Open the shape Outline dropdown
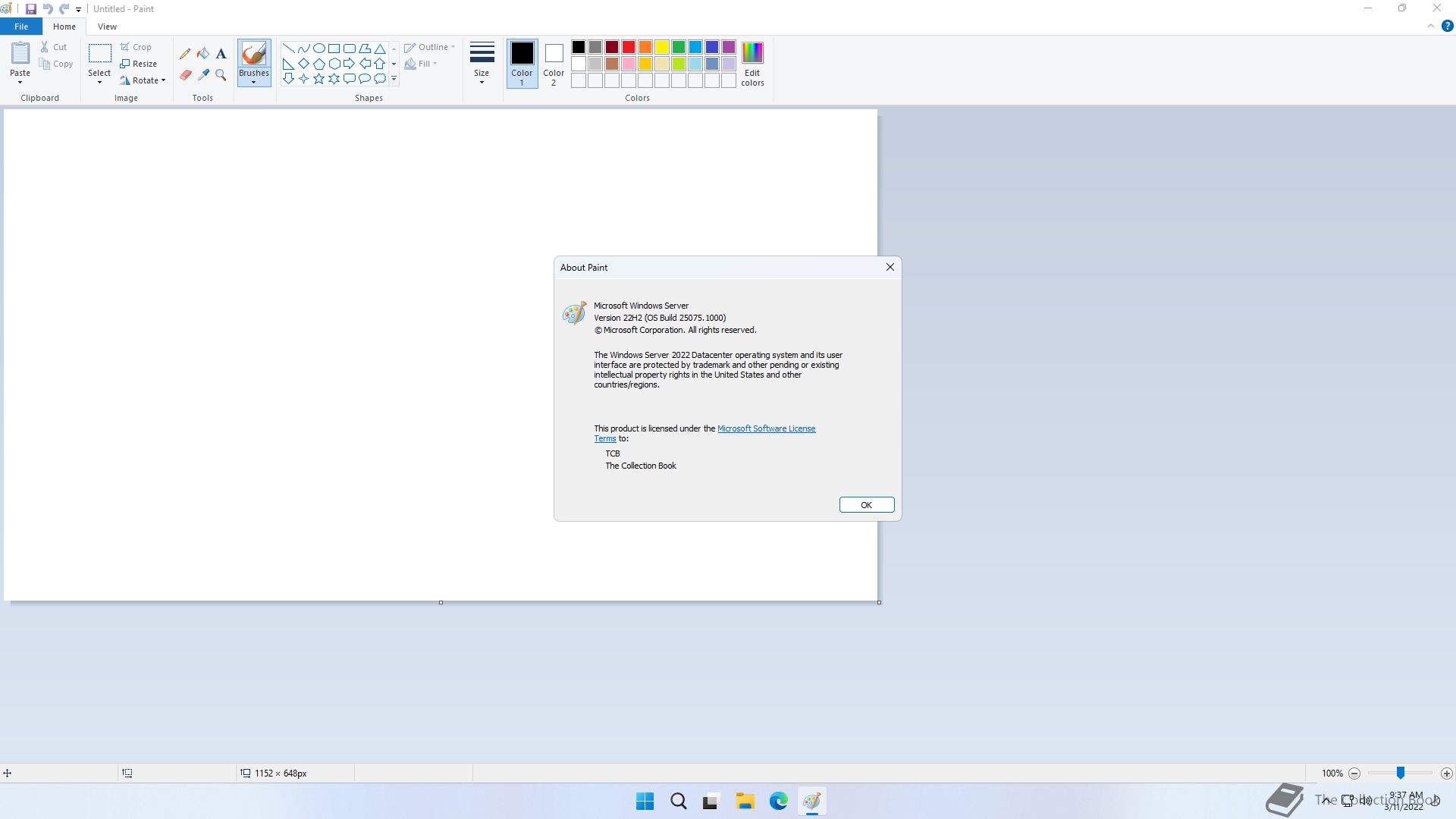The height and width of the screenshot is (819, 1456). [x=430, y=47]
